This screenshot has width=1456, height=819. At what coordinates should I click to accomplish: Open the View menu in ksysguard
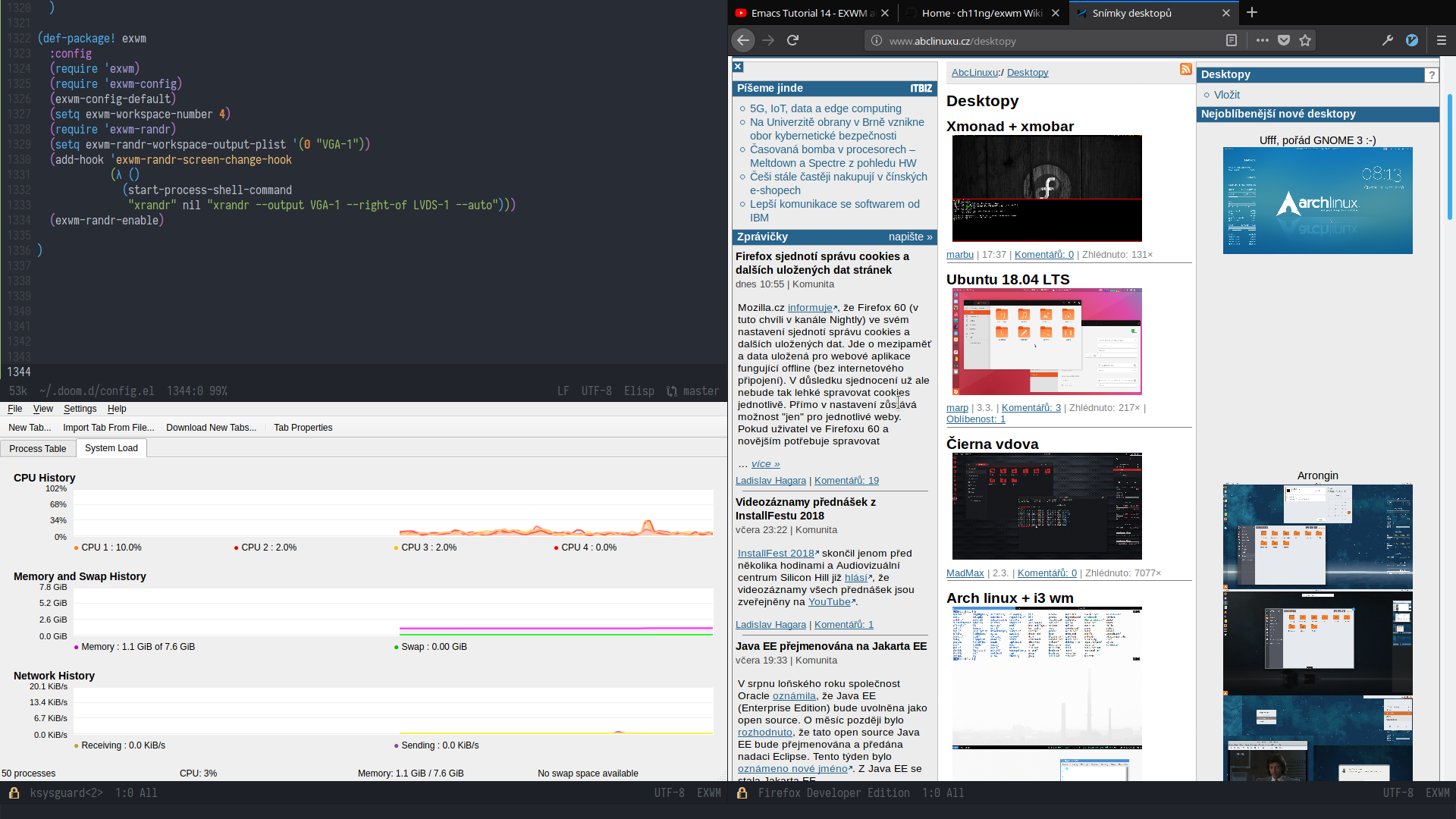click(43, 409)
